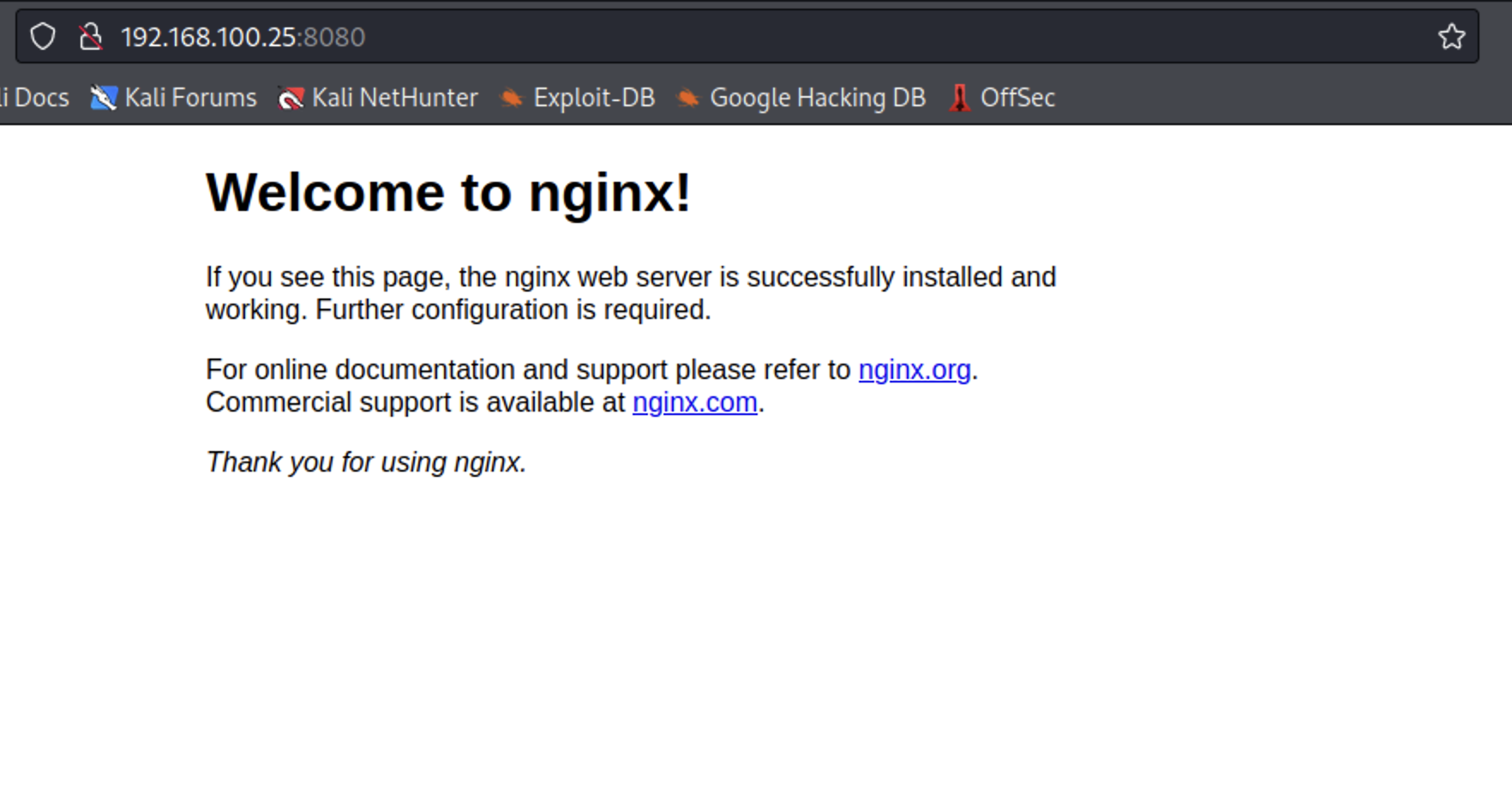Open the Kali NetHunter bookmark

point(378,98)
